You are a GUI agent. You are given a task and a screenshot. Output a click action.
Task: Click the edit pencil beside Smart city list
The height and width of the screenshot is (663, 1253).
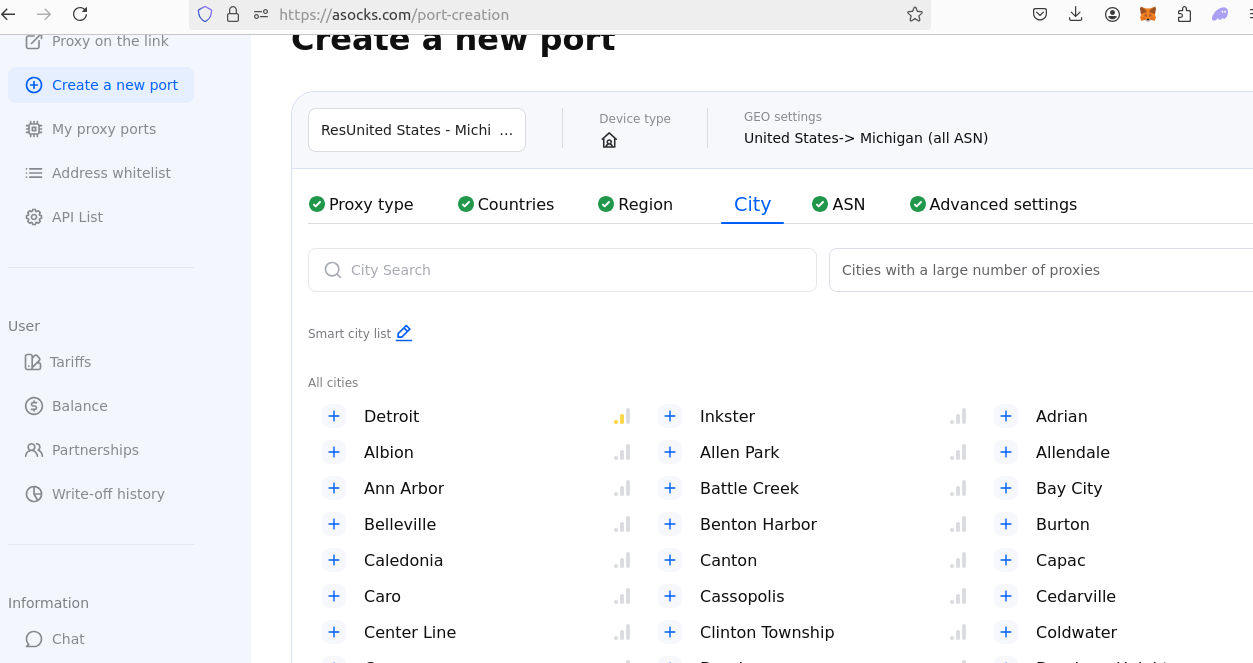[x=404, y=333]
